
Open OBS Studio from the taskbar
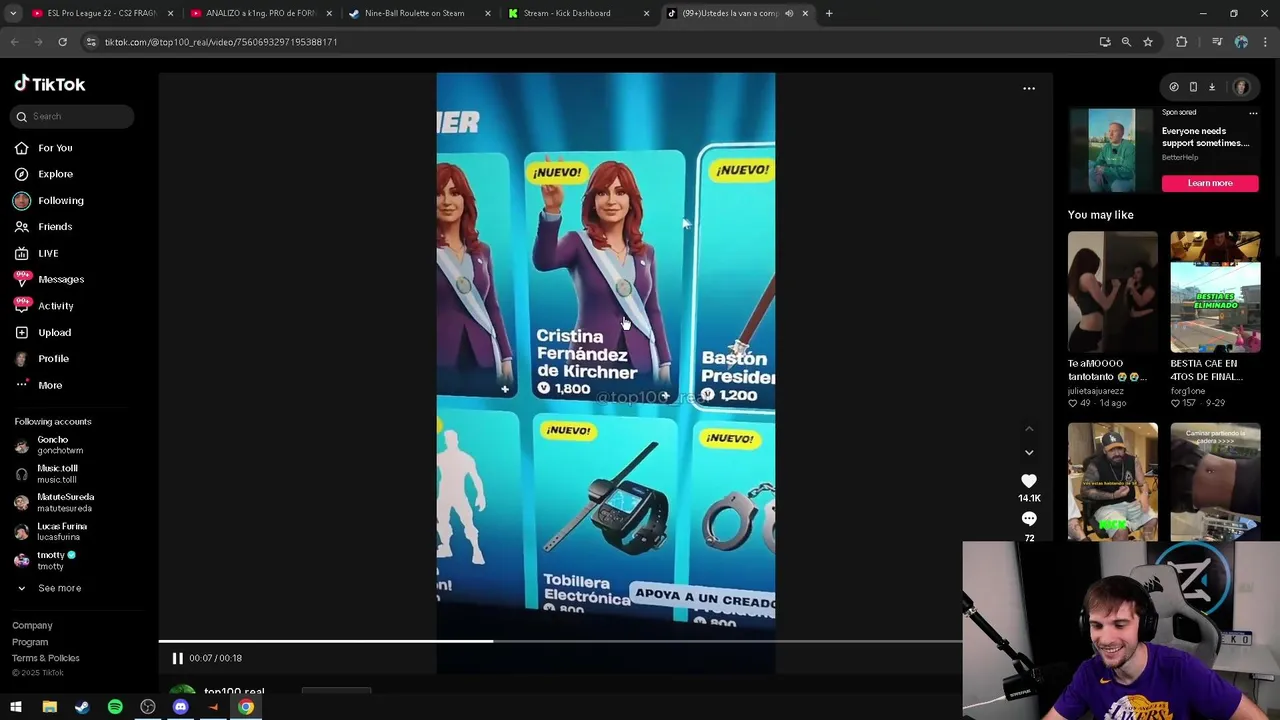point(148,707)
